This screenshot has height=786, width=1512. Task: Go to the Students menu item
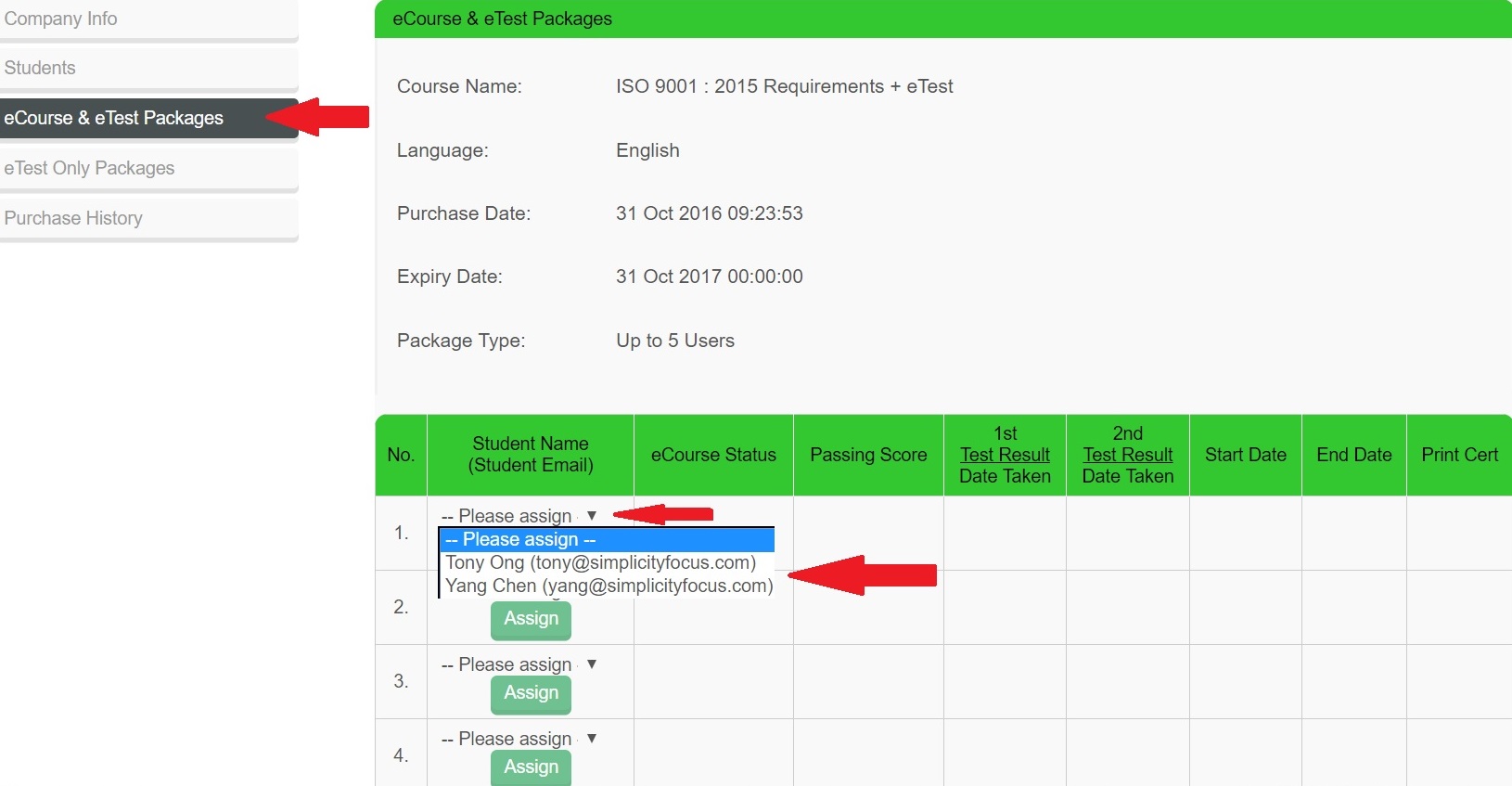point(148,68)
